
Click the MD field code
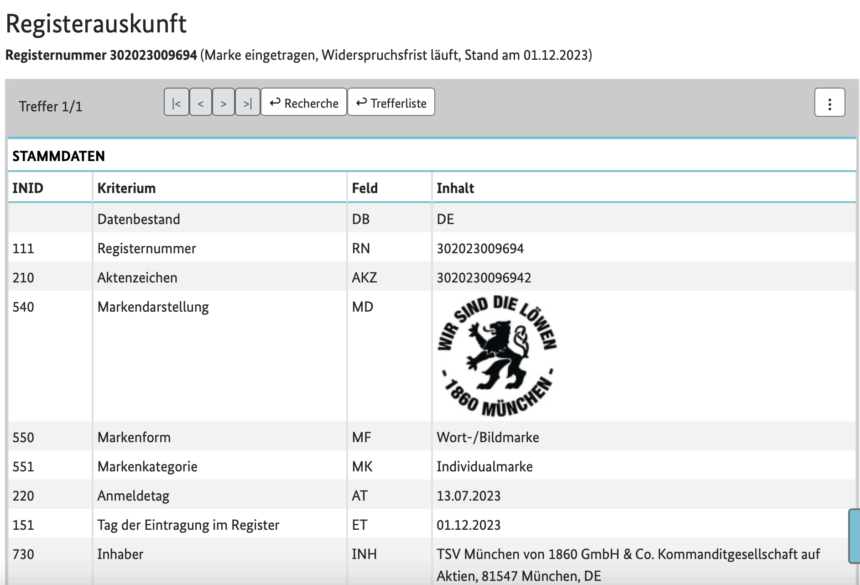coord(363,306)
